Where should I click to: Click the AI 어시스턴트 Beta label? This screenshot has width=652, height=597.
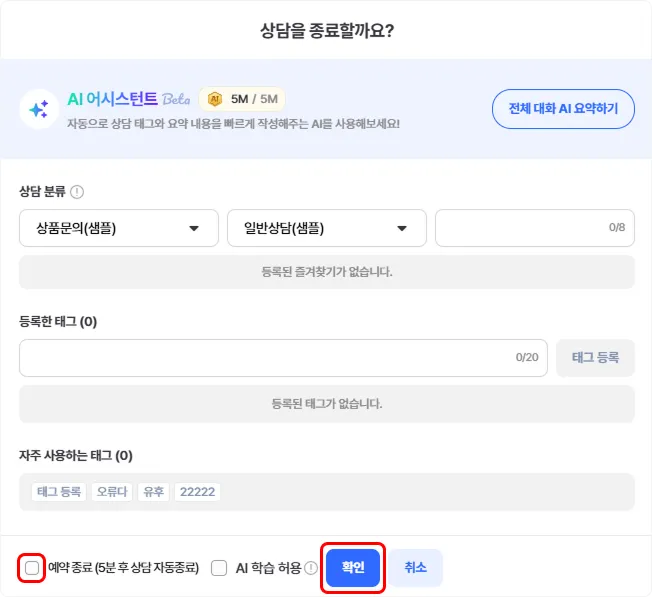coord(128,99)
